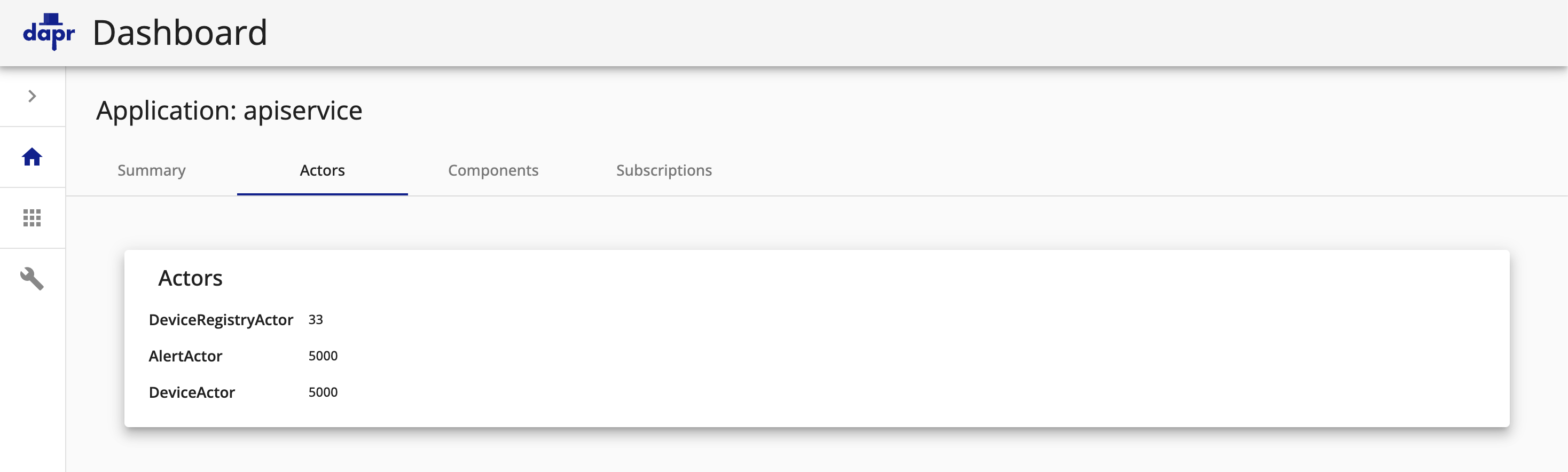The width and height of the screenshot is (1568, 472).
Task: Open the Components tab
Action: [493, 170]
